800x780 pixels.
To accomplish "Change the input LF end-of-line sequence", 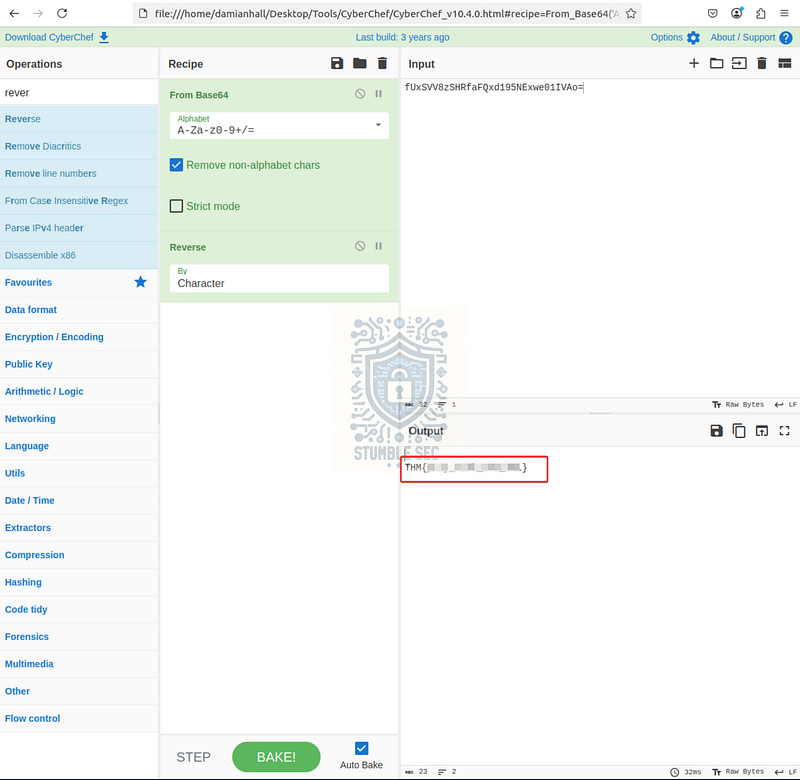I will 786,405.
